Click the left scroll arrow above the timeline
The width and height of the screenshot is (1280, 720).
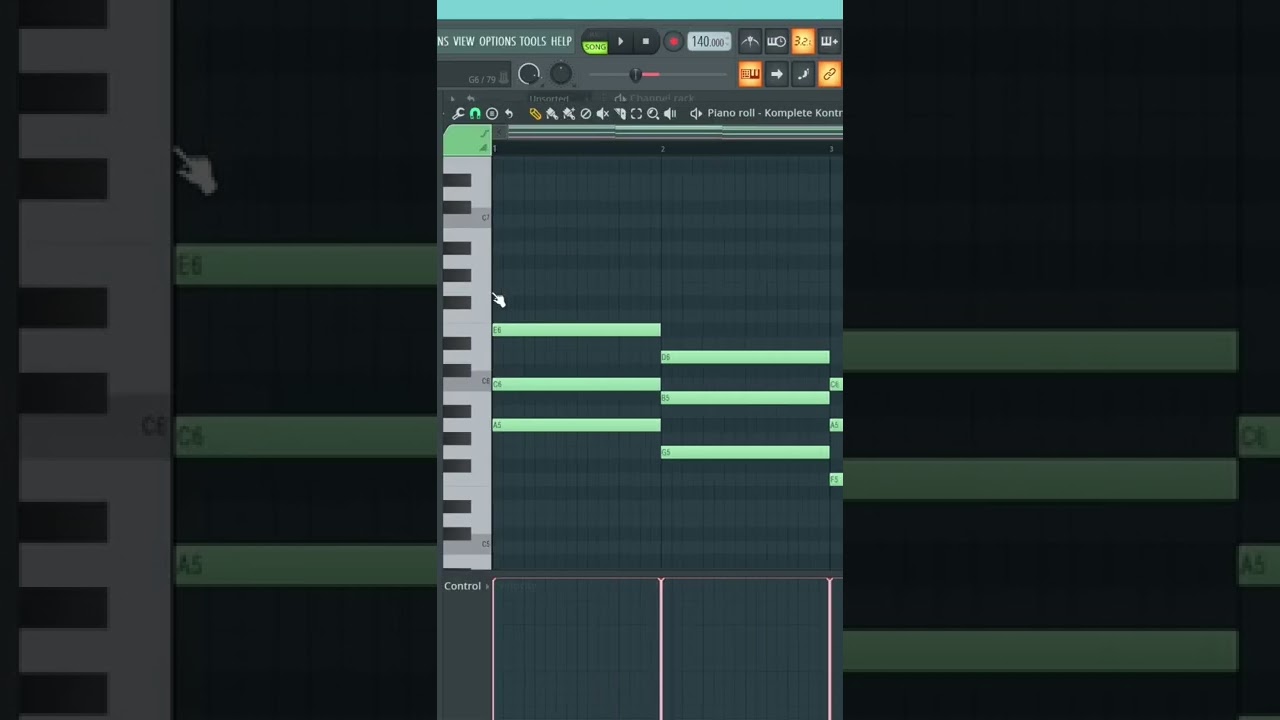coord(499,132)
